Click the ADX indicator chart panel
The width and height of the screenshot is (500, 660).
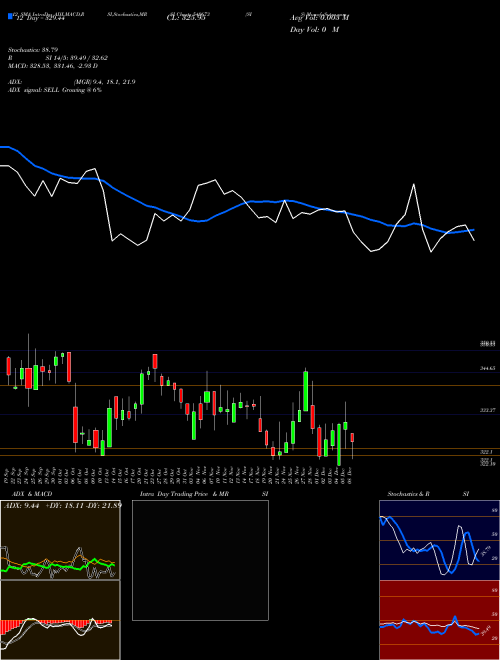[x=60, y=540]
